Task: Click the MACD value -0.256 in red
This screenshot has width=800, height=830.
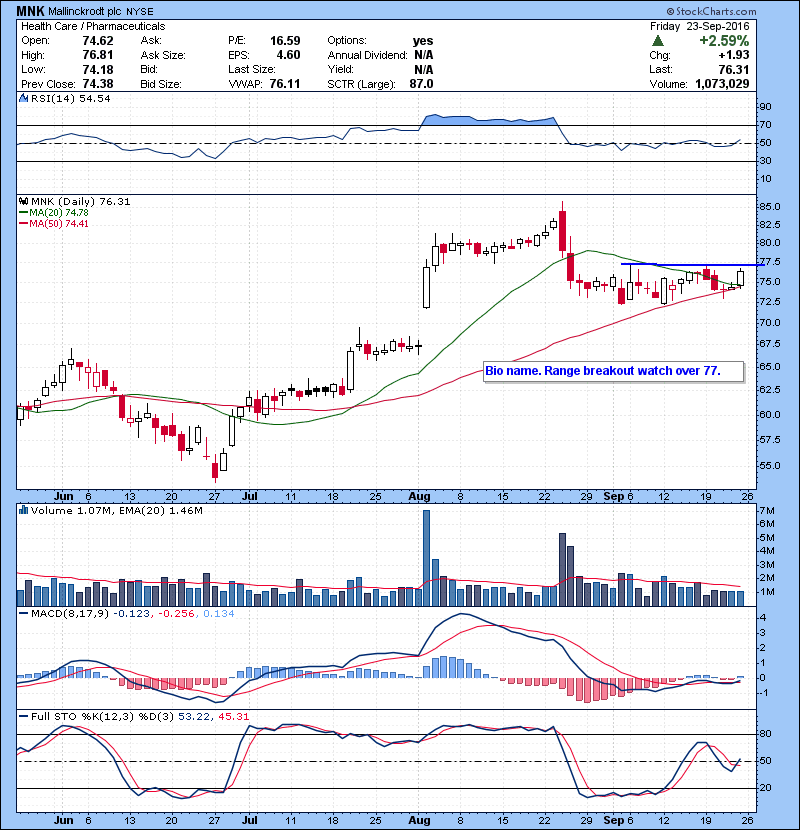Action: (174, 614)
